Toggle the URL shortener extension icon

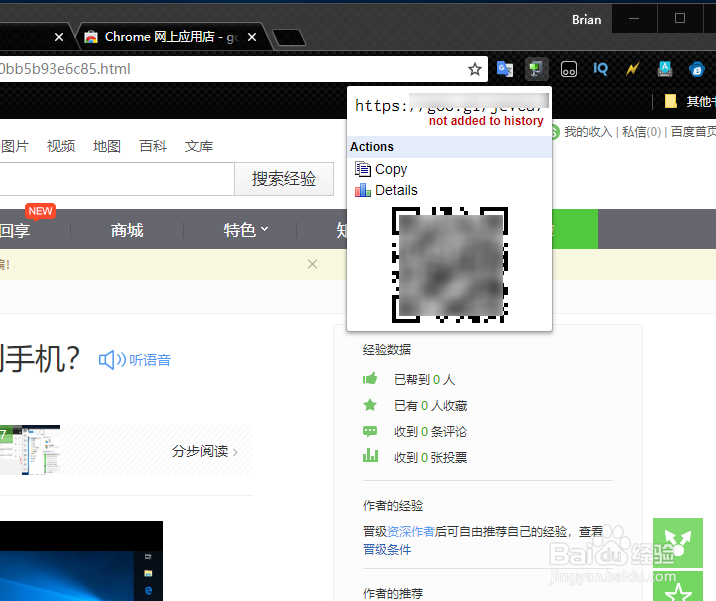point(536,69)
